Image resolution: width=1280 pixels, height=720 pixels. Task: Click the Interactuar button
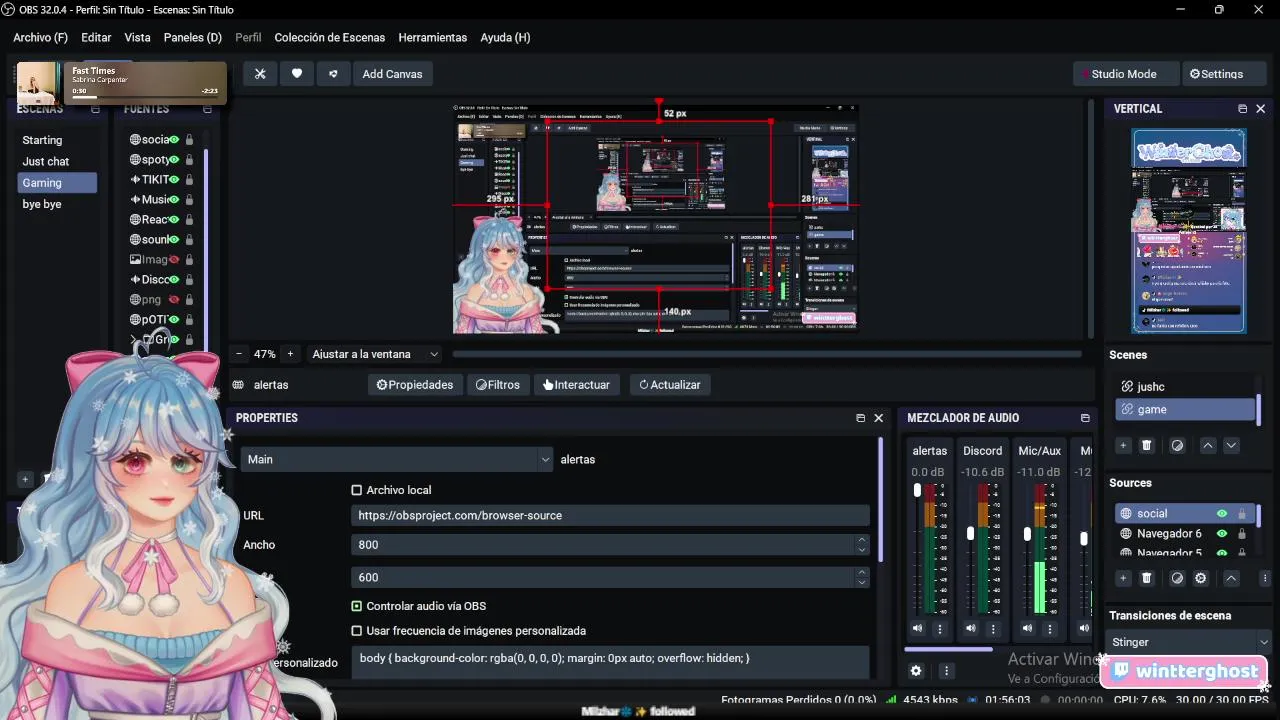[577, 385]
